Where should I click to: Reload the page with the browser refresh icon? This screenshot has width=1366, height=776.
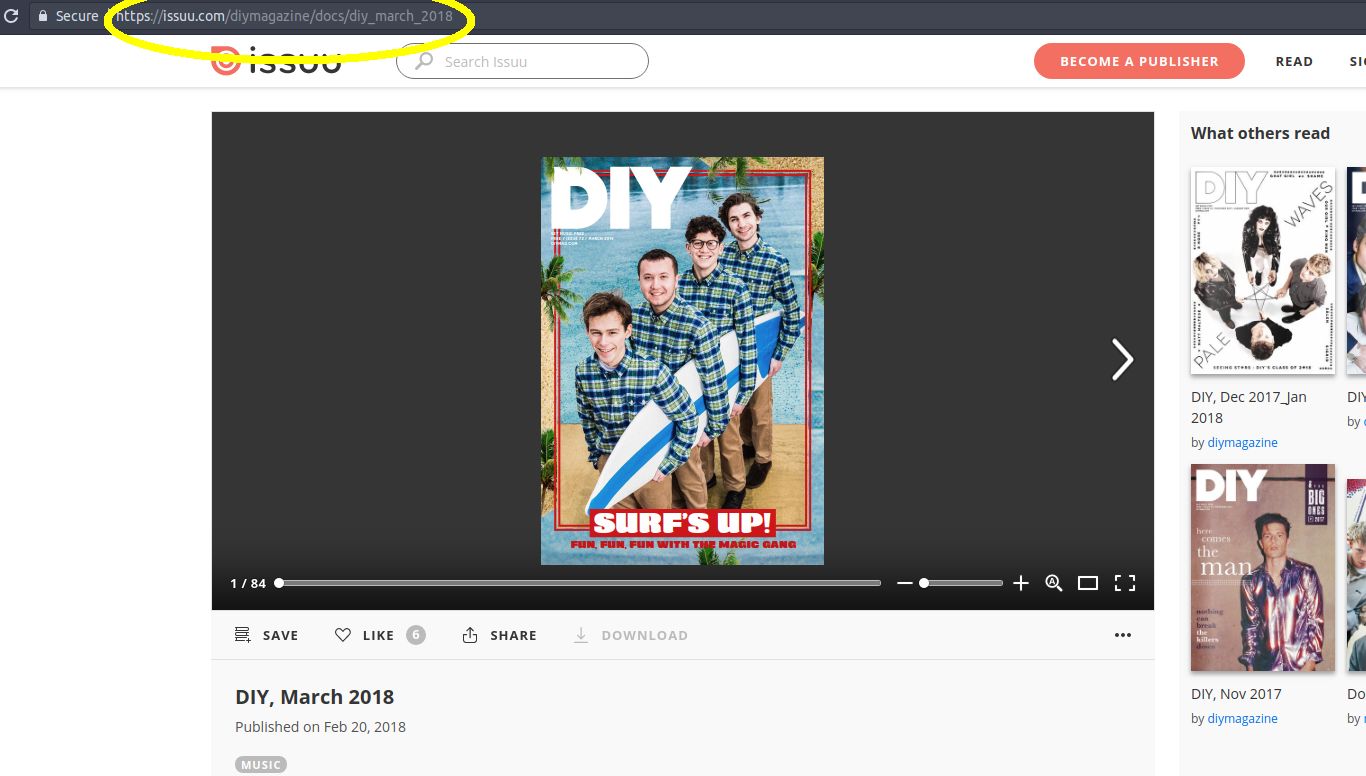(x=11, y=16)
